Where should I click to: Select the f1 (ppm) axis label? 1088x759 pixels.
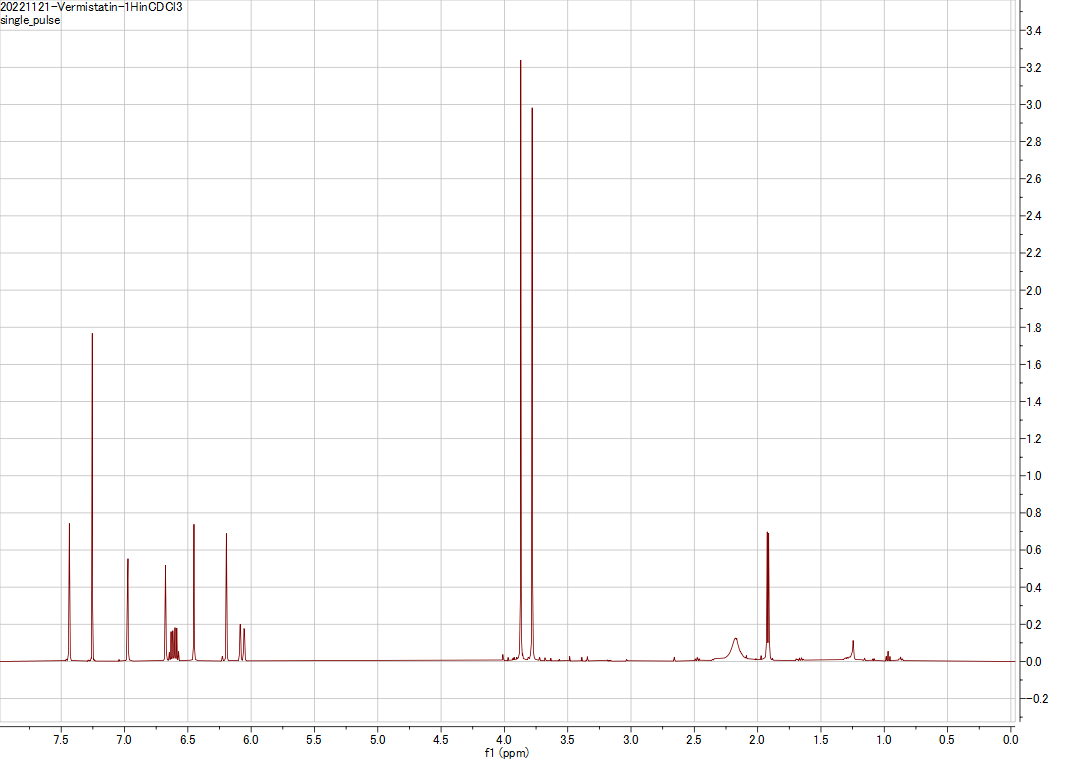(506, 750)
